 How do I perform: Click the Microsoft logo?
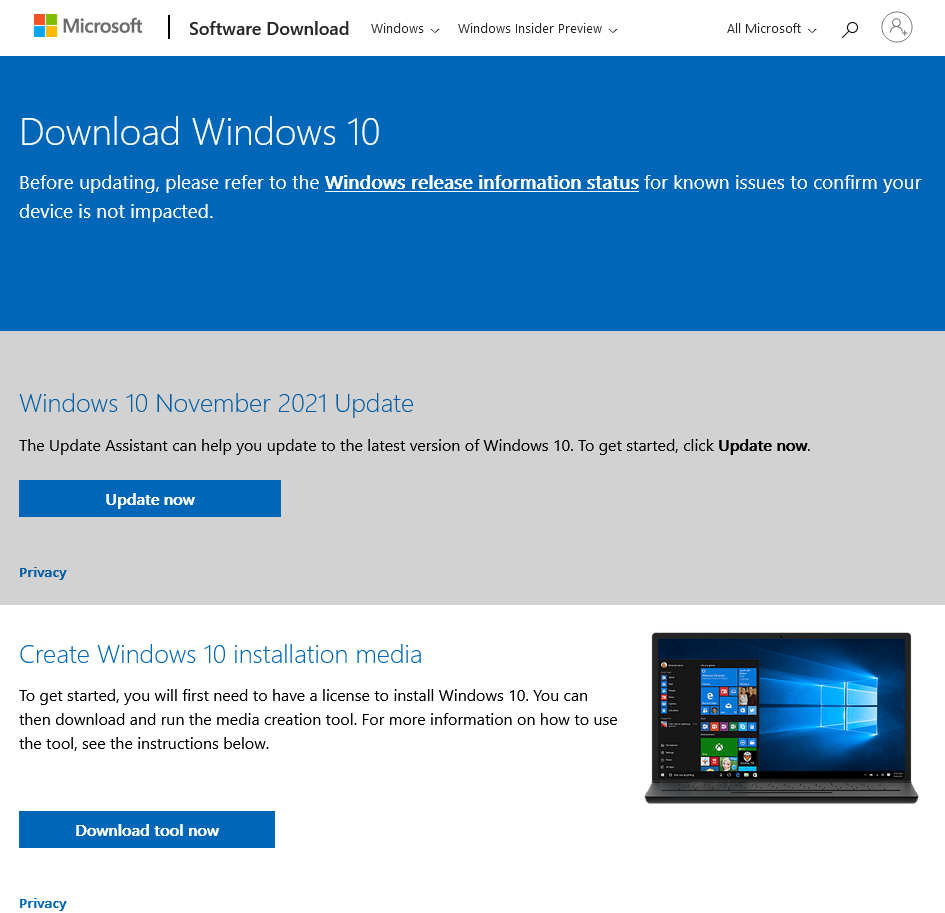coord(88,26)
